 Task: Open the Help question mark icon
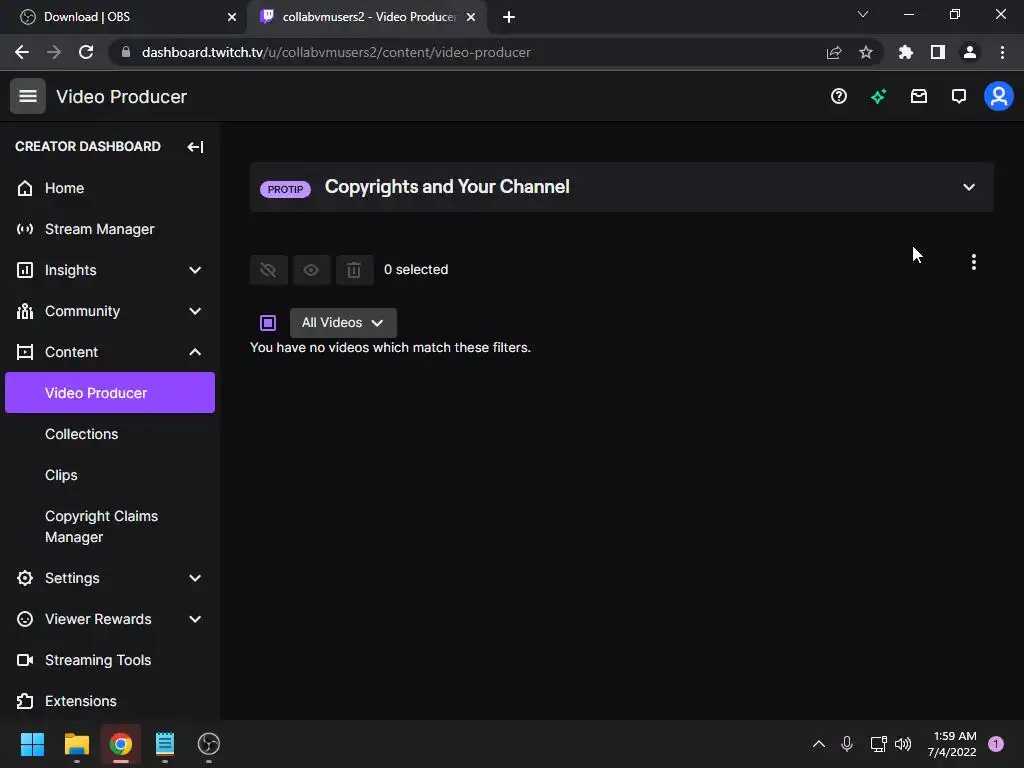839,97
